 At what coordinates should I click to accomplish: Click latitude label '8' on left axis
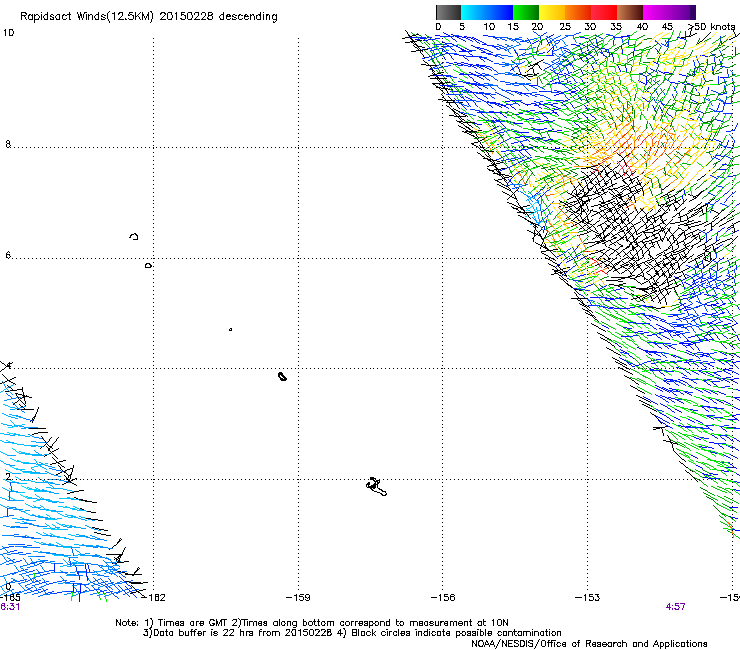click(8, 144)
